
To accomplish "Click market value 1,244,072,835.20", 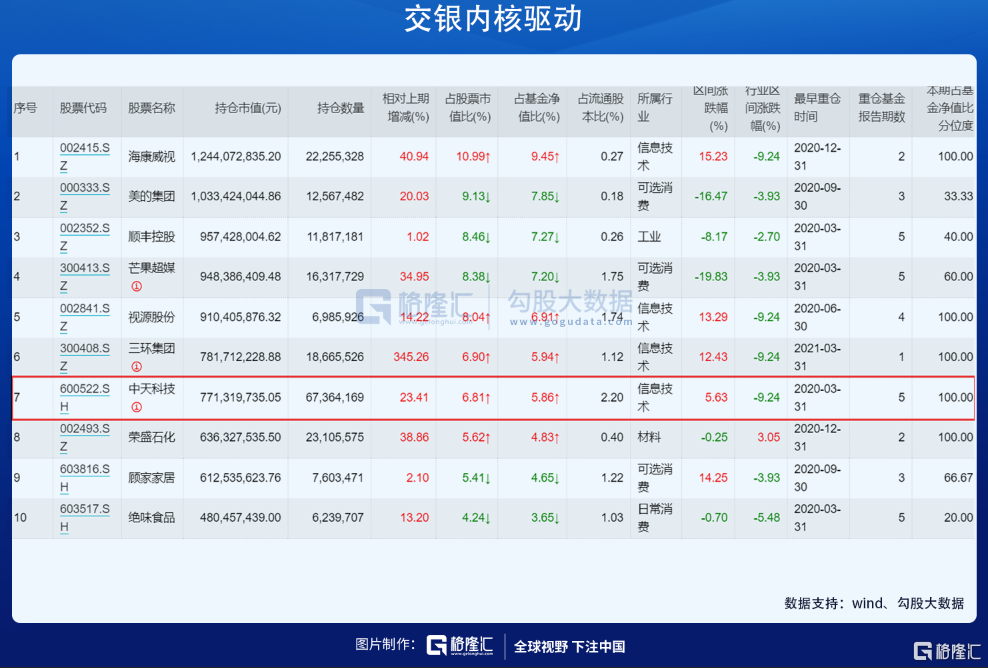I will click(x=236, y=156).
